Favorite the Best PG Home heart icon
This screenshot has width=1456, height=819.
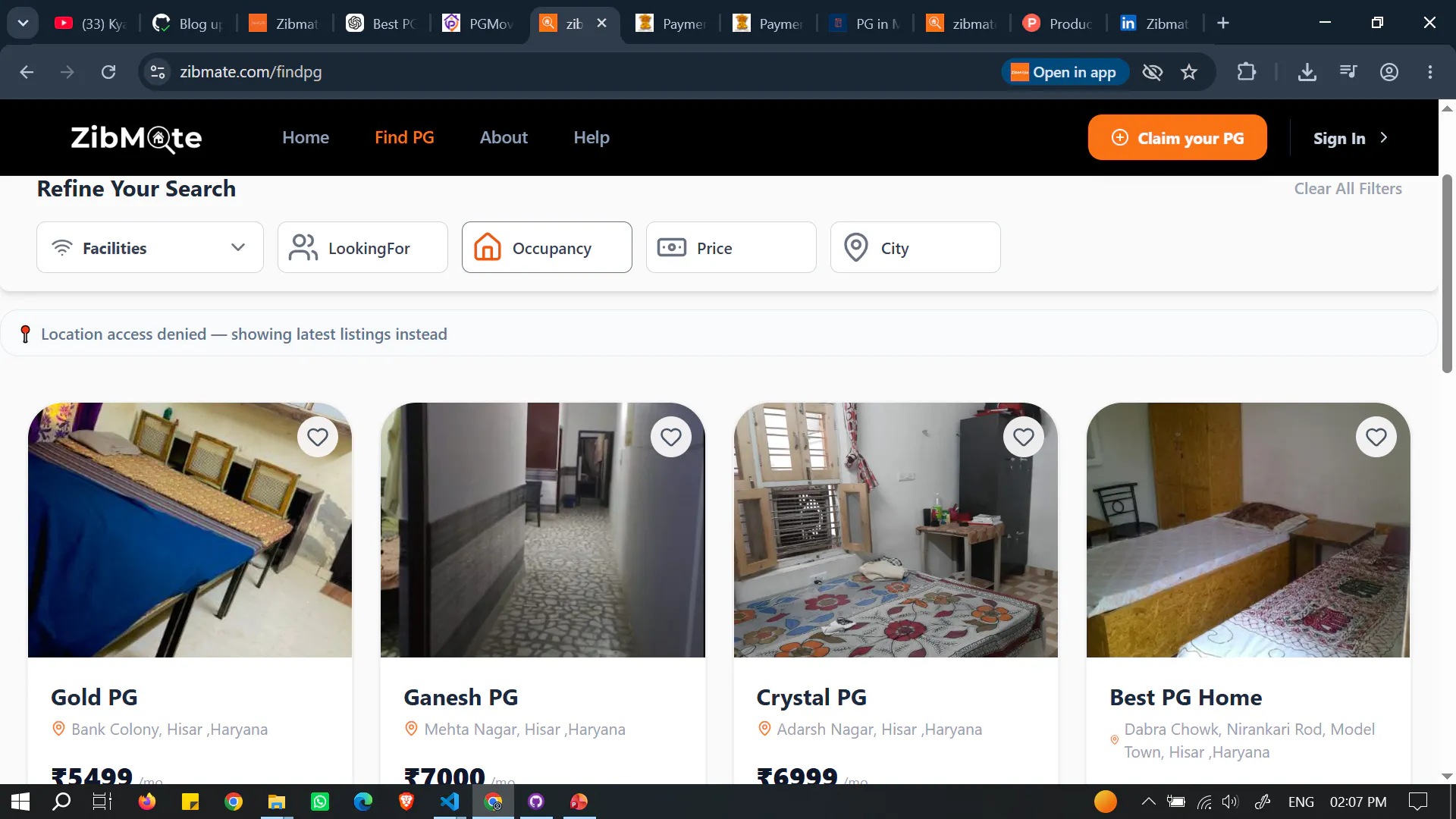point(1376,437)
